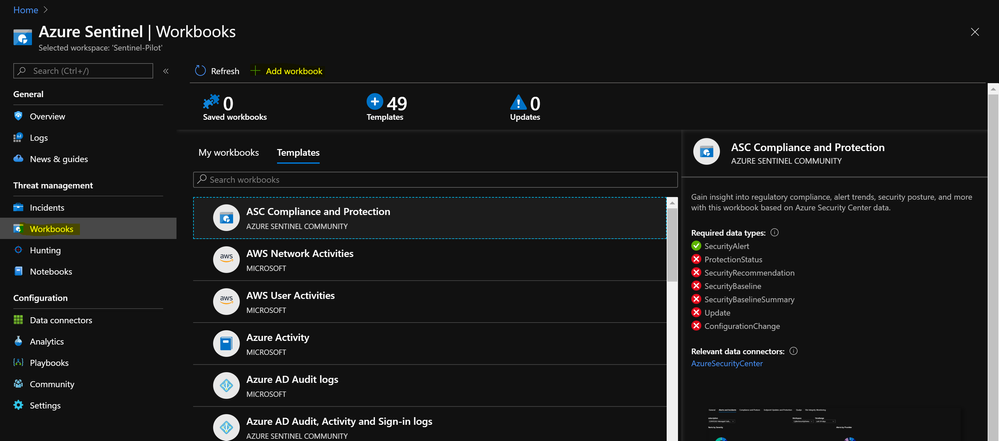Select the Templates tab

(298, 153)
